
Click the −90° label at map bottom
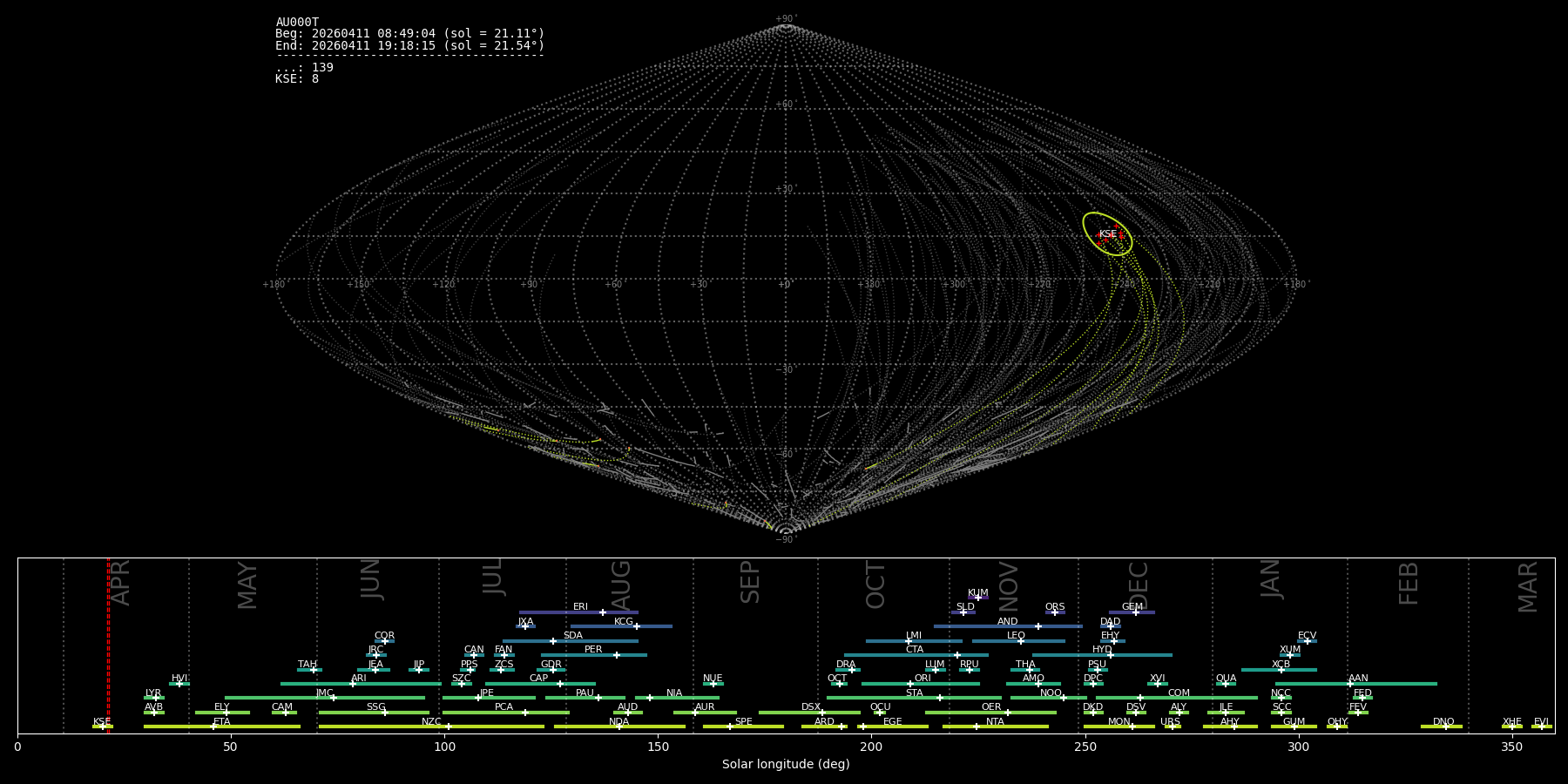point(786,540)
